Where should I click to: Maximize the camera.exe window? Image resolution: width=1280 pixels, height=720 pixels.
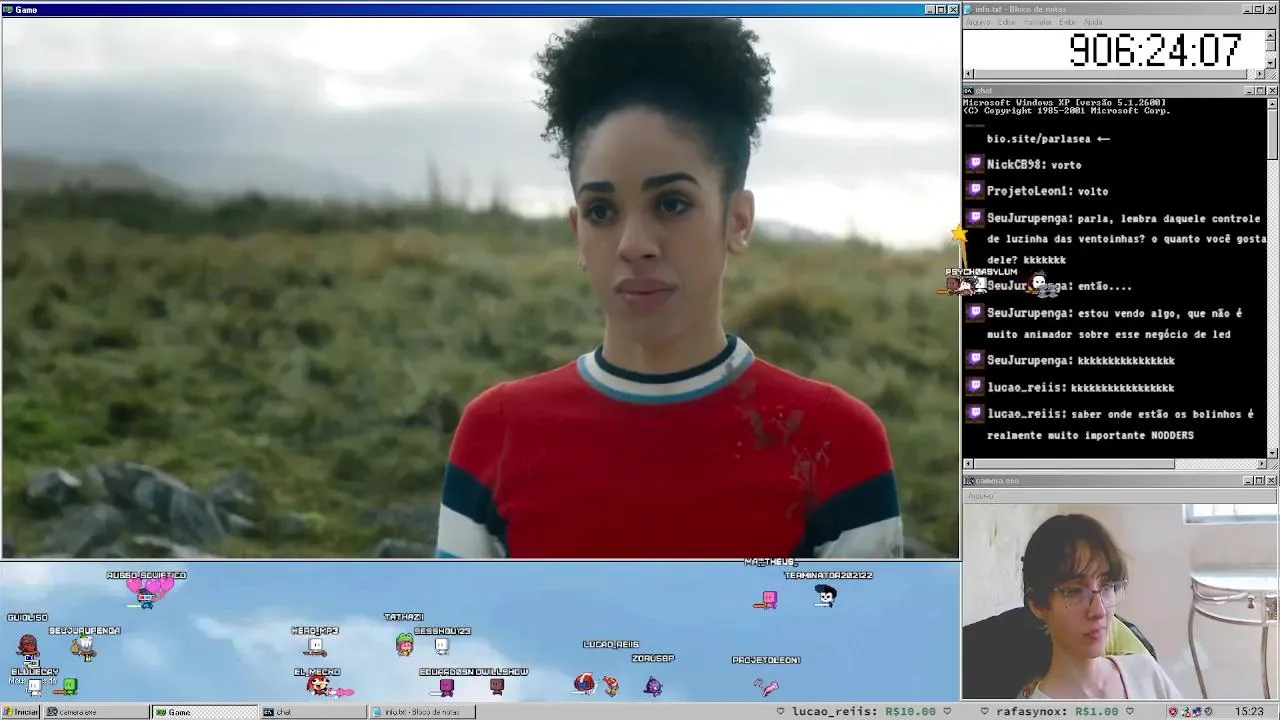tap(1260, 481)
